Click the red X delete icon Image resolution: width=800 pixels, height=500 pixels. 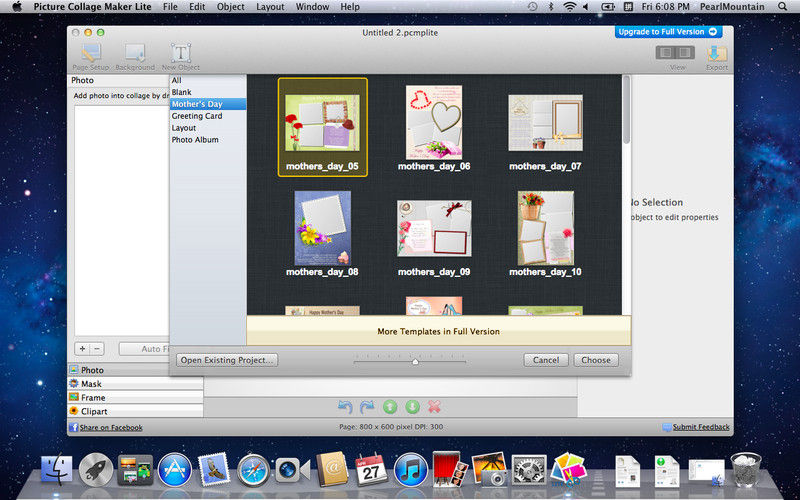point(434,407)
